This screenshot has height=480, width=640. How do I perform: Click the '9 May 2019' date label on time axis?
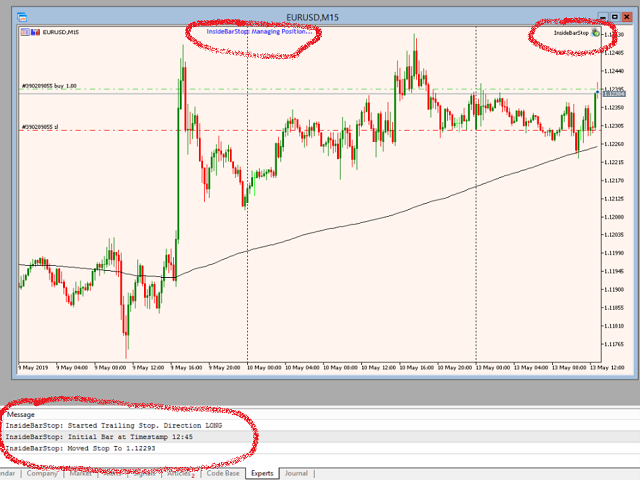(x=33, y=367)
